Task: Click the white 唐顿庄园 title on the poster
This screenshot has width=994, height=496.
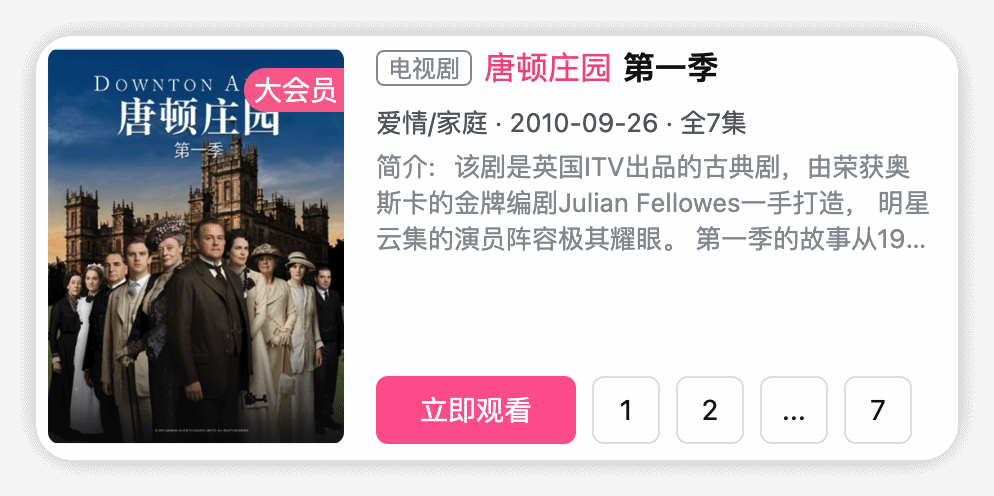Action: pyautogui.click(x=198, y=118)
